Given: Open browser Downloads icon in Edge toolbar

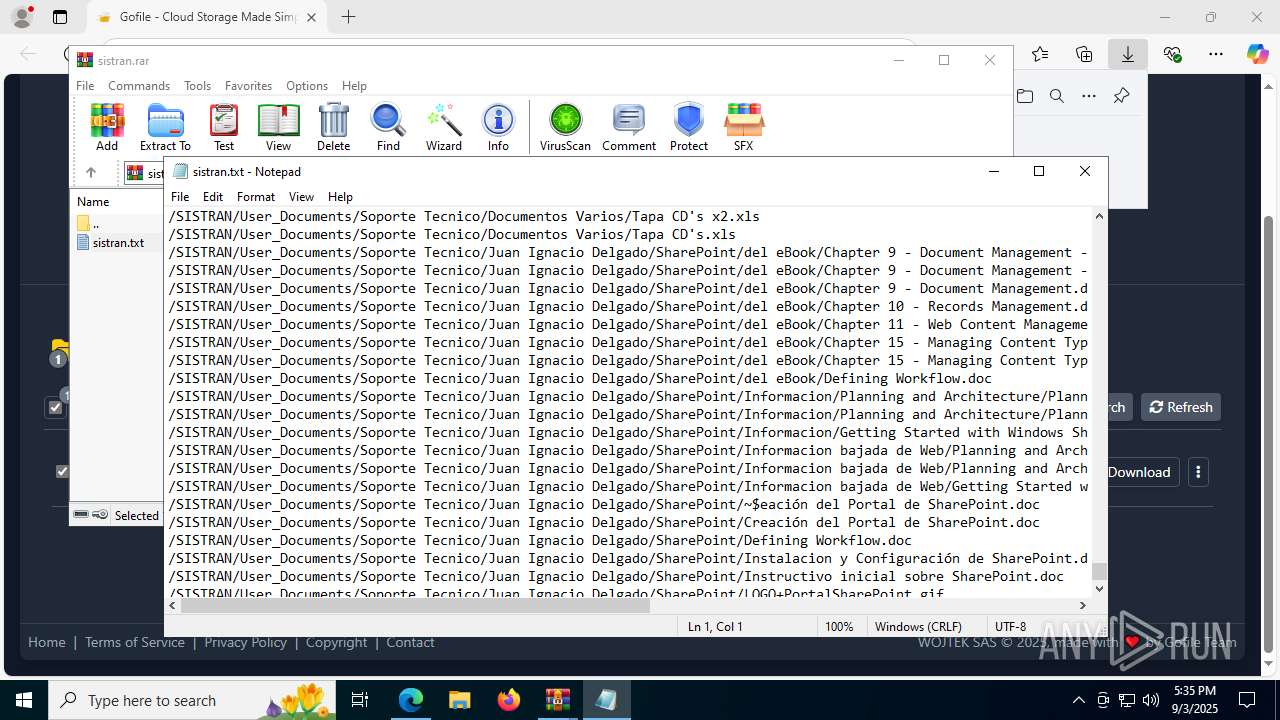Looking at the screenshot, I should coord(1128,54).
